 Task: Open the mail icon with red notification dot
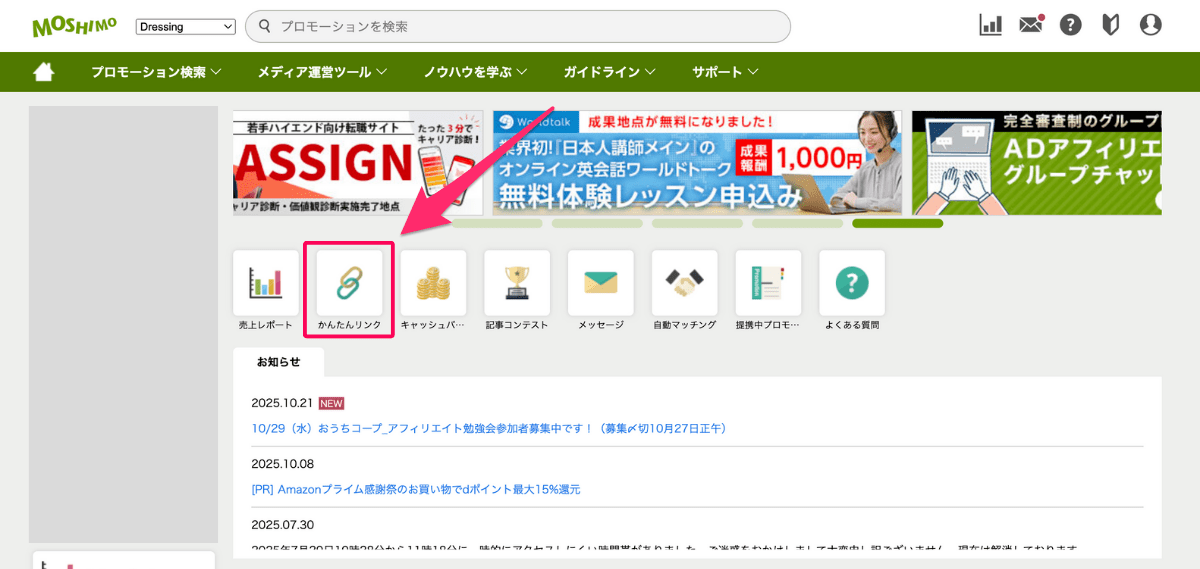(1031, 25)
